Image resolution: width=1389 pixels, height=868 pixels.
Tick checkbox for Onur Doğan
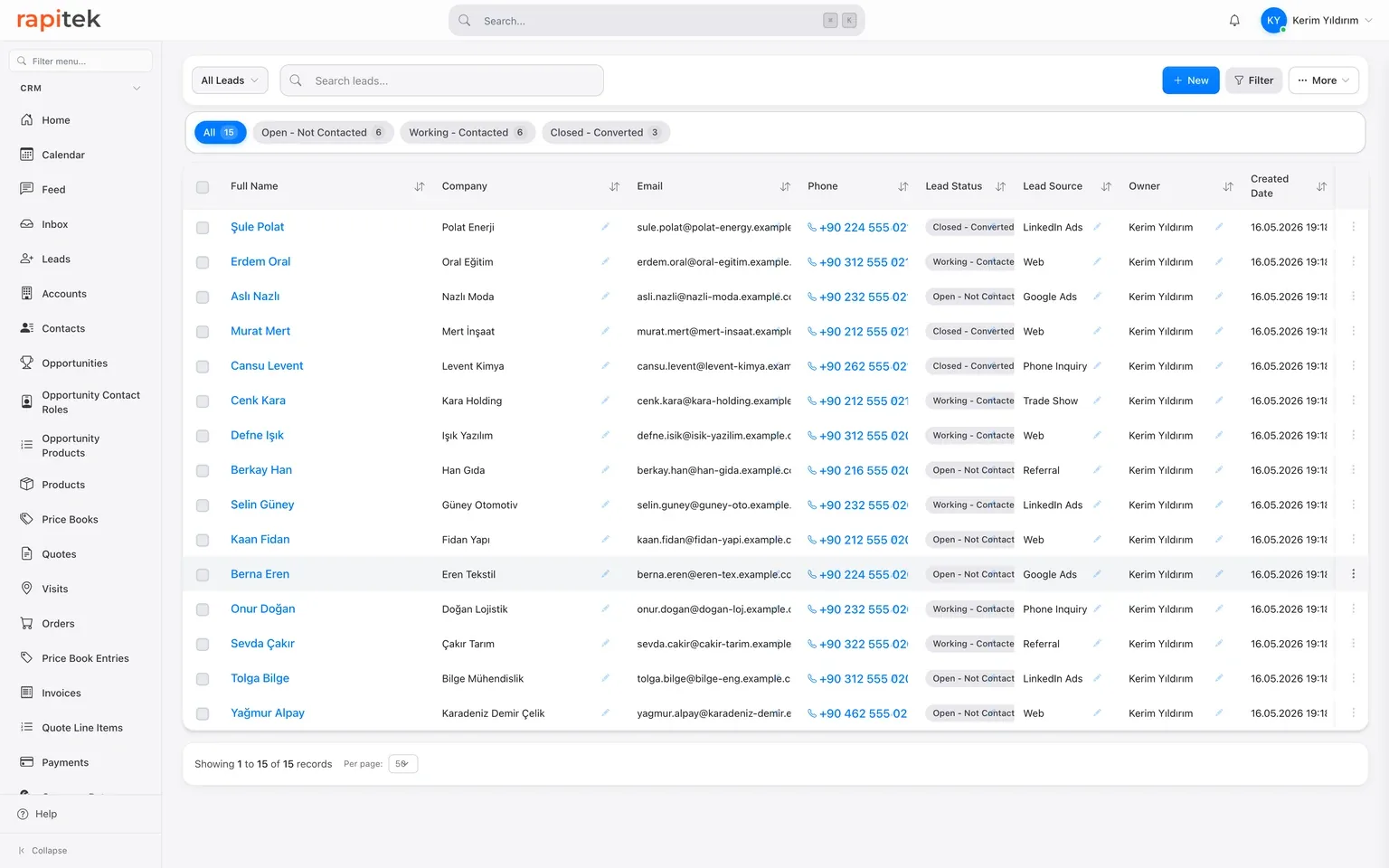(x=203, y=609)
